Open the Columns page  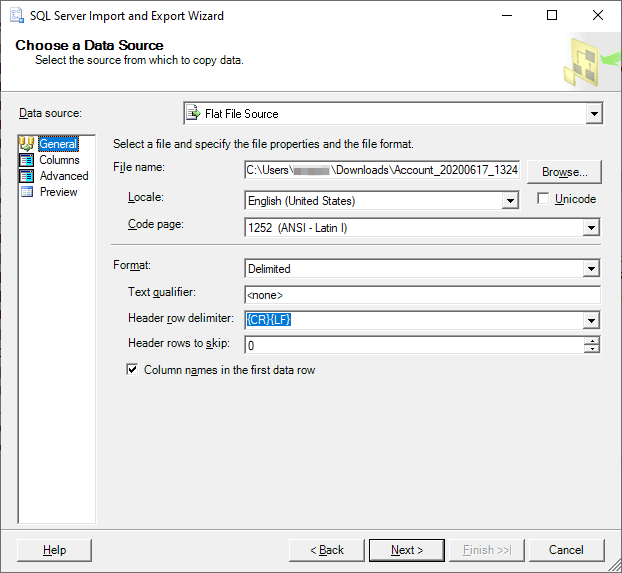pos(59,160)
